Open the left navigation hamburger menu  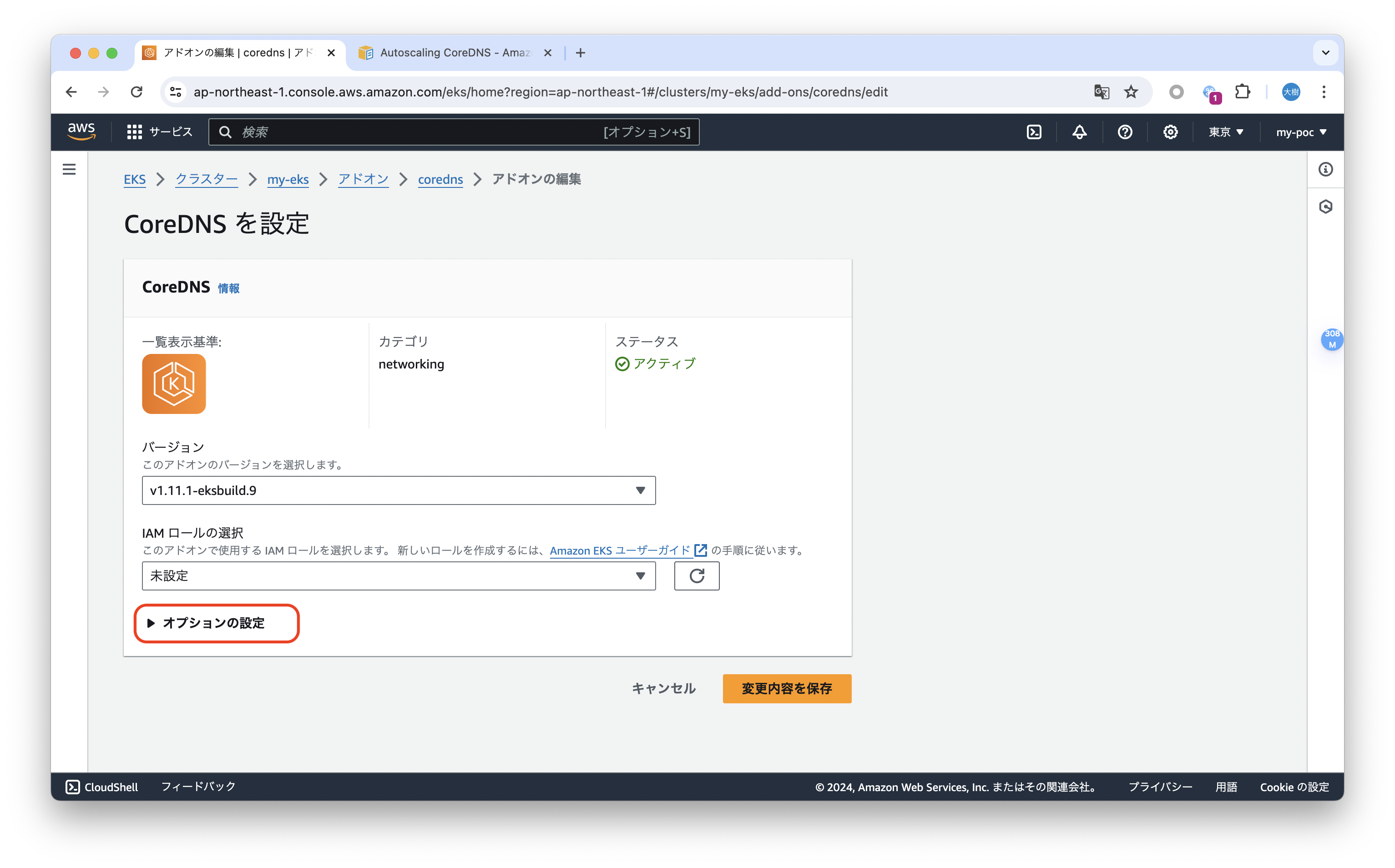point(69,169)
